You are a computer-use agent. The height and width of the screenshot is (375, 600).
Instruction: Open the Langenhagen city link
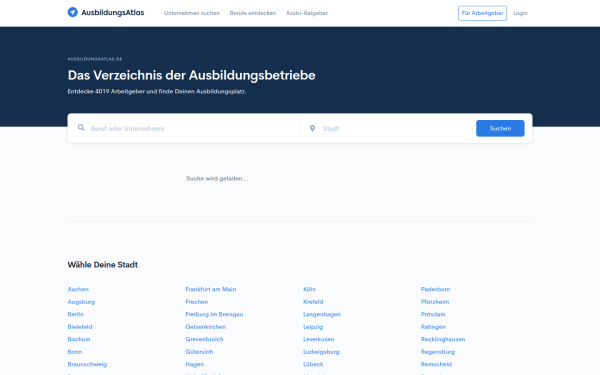(x=322, y=314)
